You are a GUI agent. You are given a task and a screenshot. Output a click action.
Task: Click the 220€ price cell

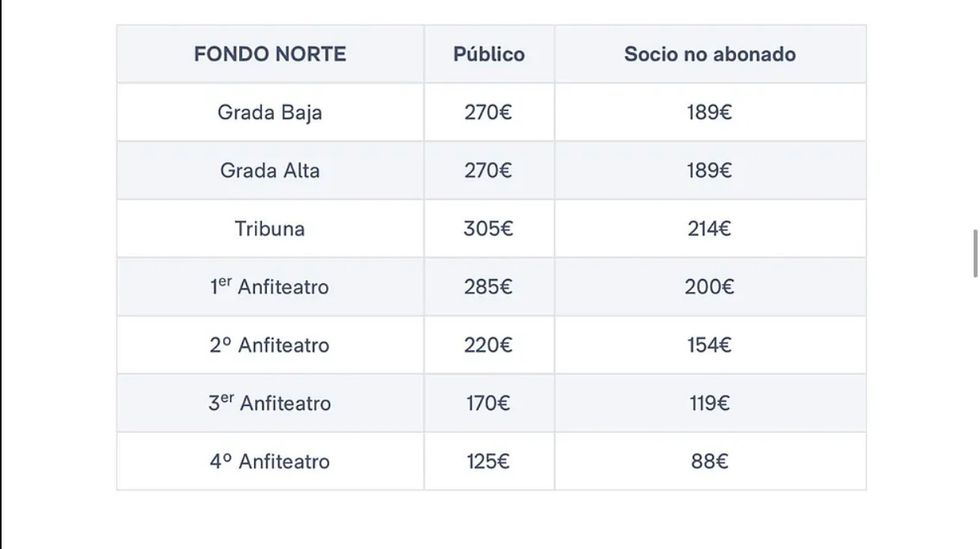[x=489, y=345]
